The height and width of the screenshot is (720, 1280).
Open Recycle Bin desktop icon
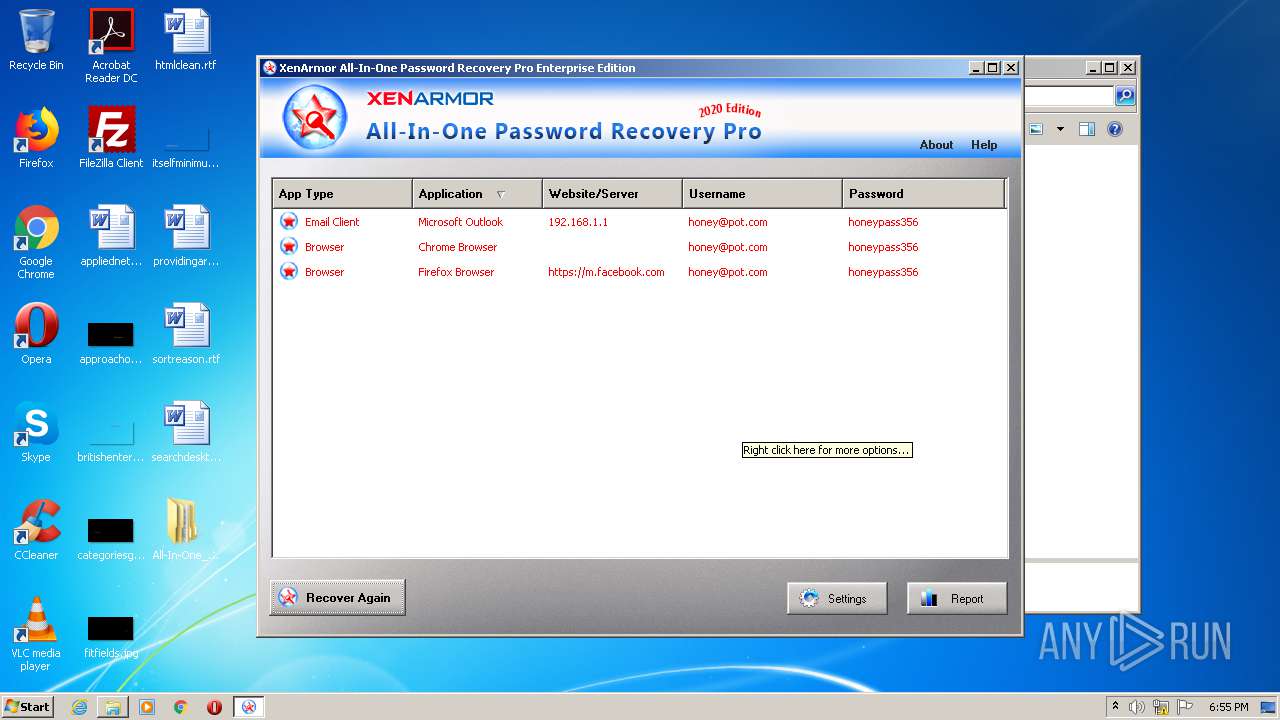click(x=36, y=40)
